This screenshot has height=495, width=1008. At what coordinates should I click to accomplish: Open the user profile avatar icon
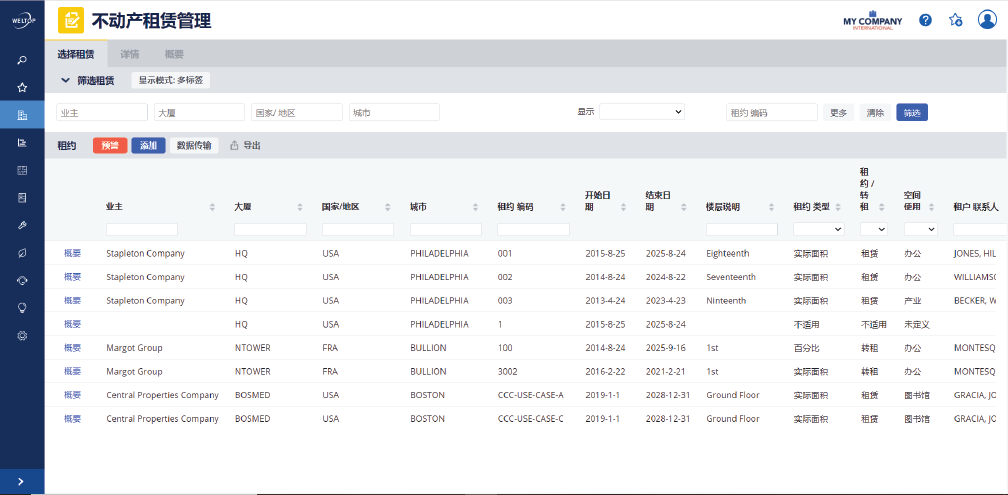986,20
